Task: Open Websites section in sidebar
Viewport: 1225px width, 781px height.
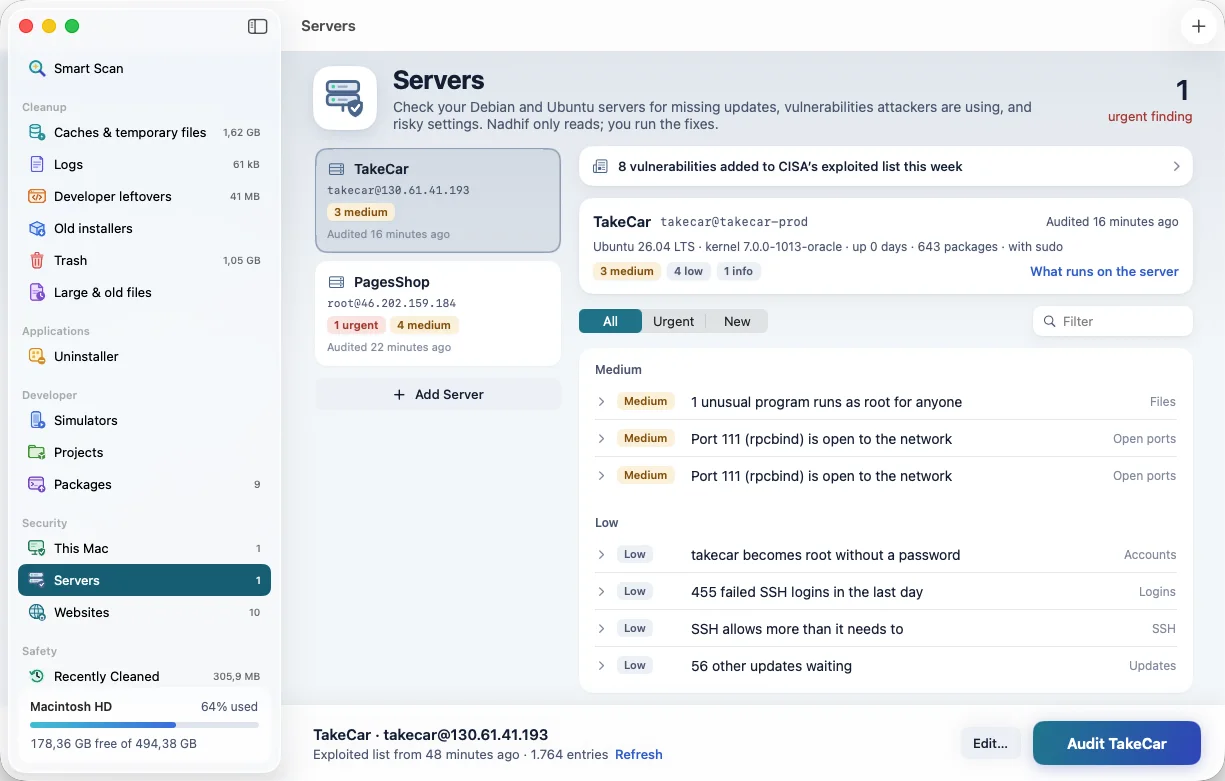Action: pyautogui.click(x=144, y=612)
